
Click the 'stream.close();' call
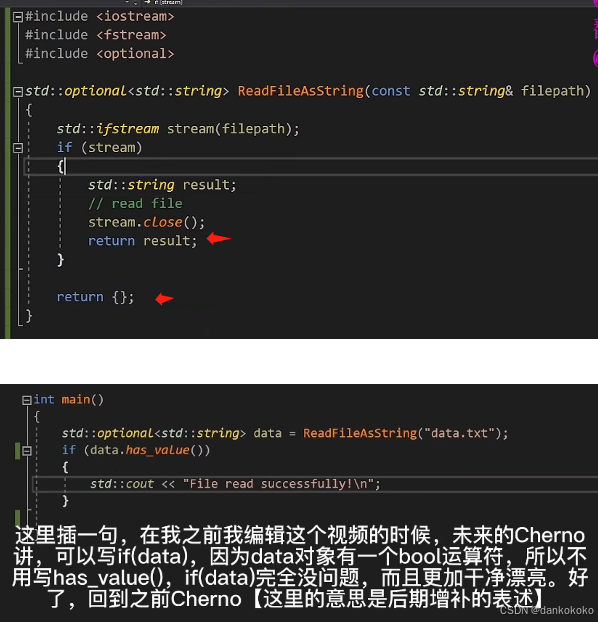coord(146,222)
